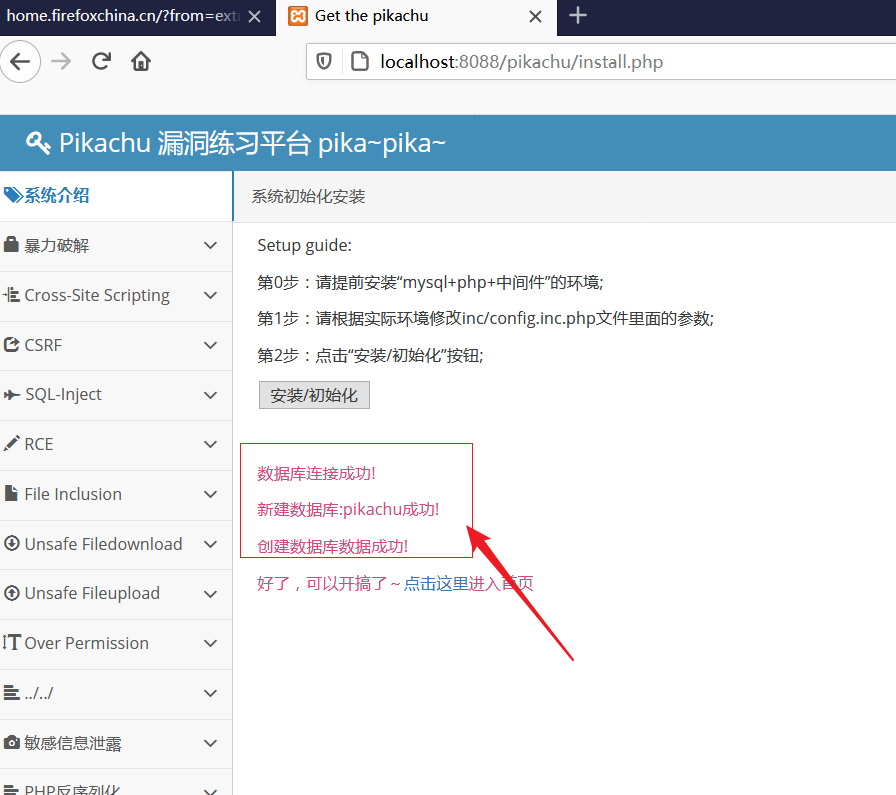The height and width of the screenshot is (795, 896).
Task: Select the Get the pikachu tab
Action: tap(417, 17)
